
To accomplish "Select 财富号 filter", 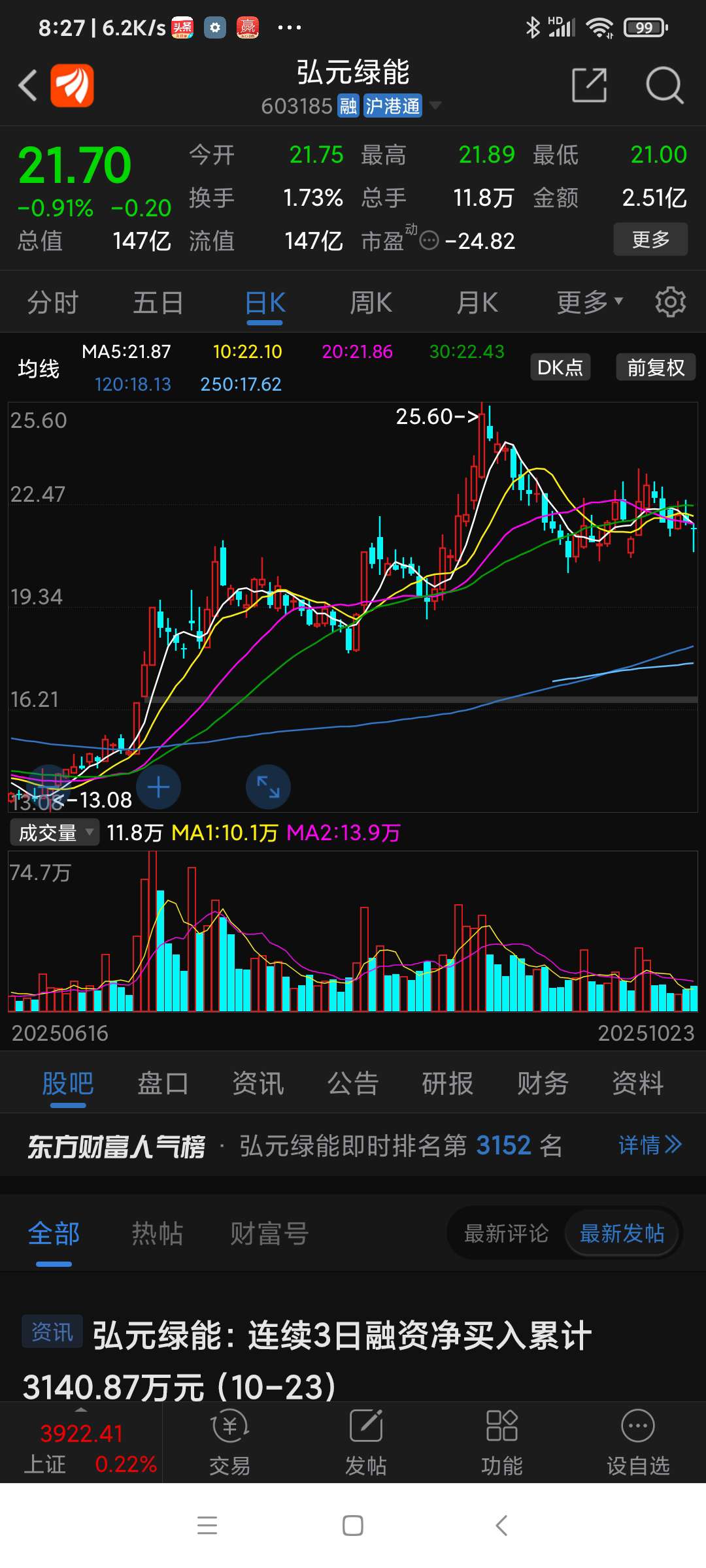I will pos(269,1234).
